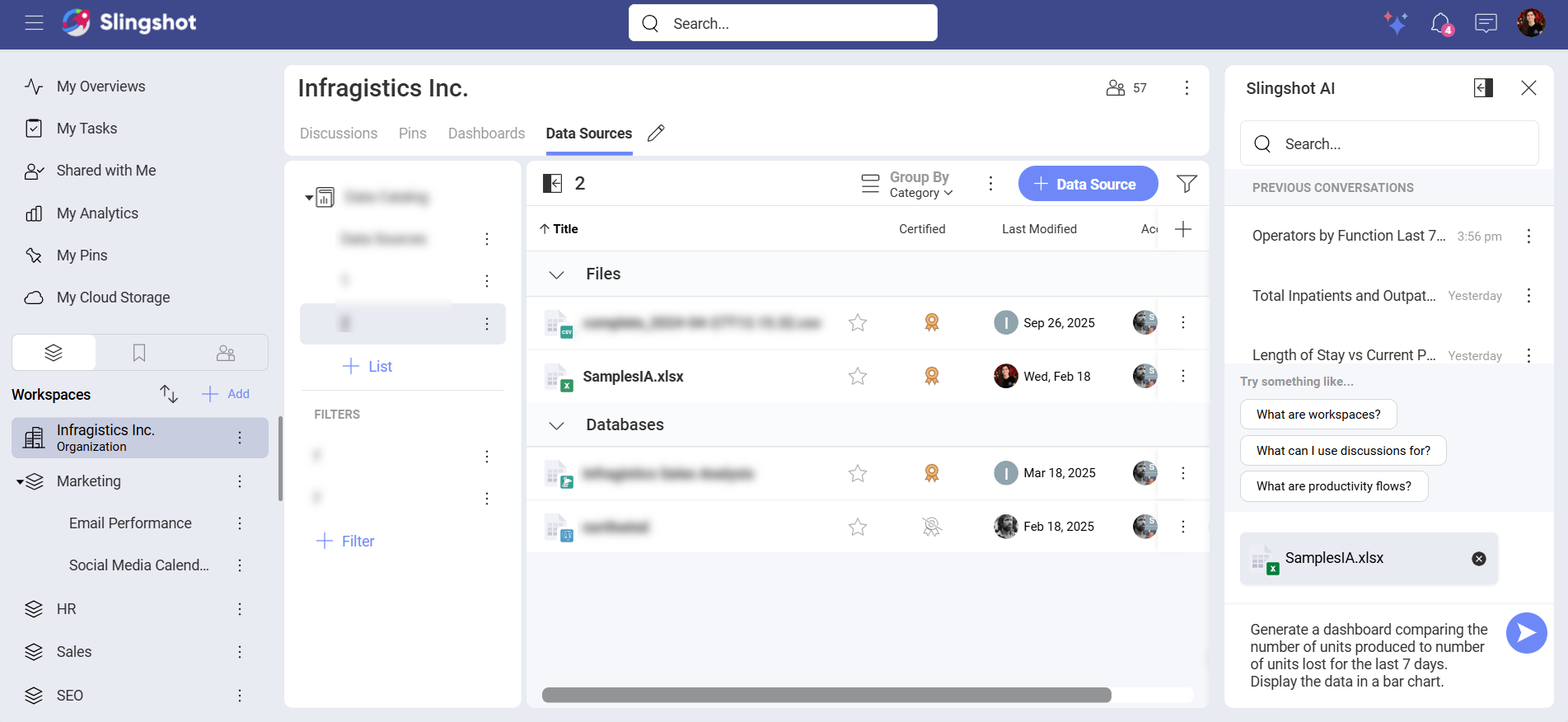
Task: Open the hamburger navigation menu
Action: click(34, 23)
